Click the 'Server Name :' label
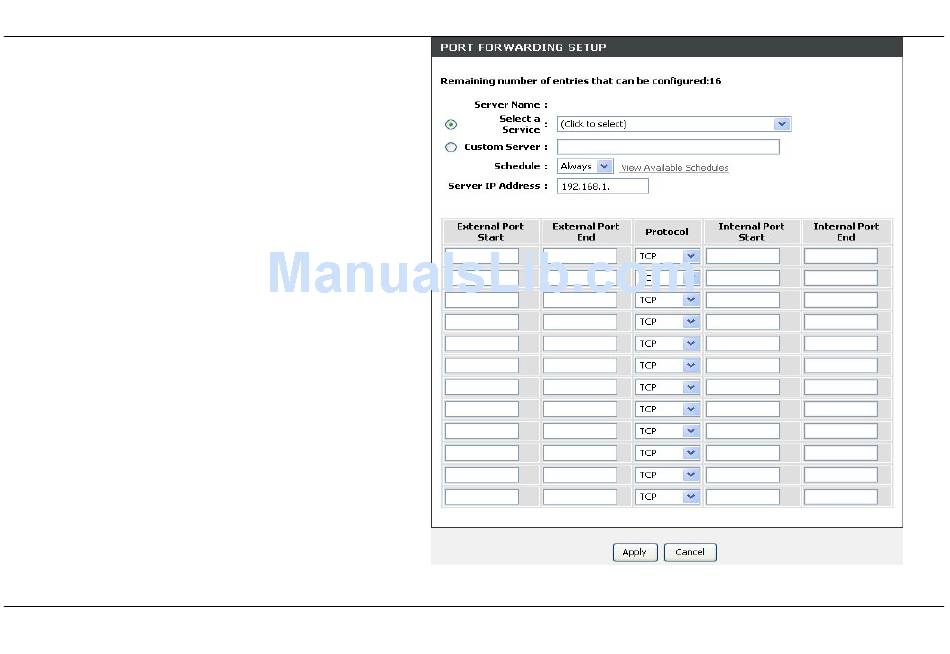The height and width of the screenshot is (654, 950). tap(511, 105)
